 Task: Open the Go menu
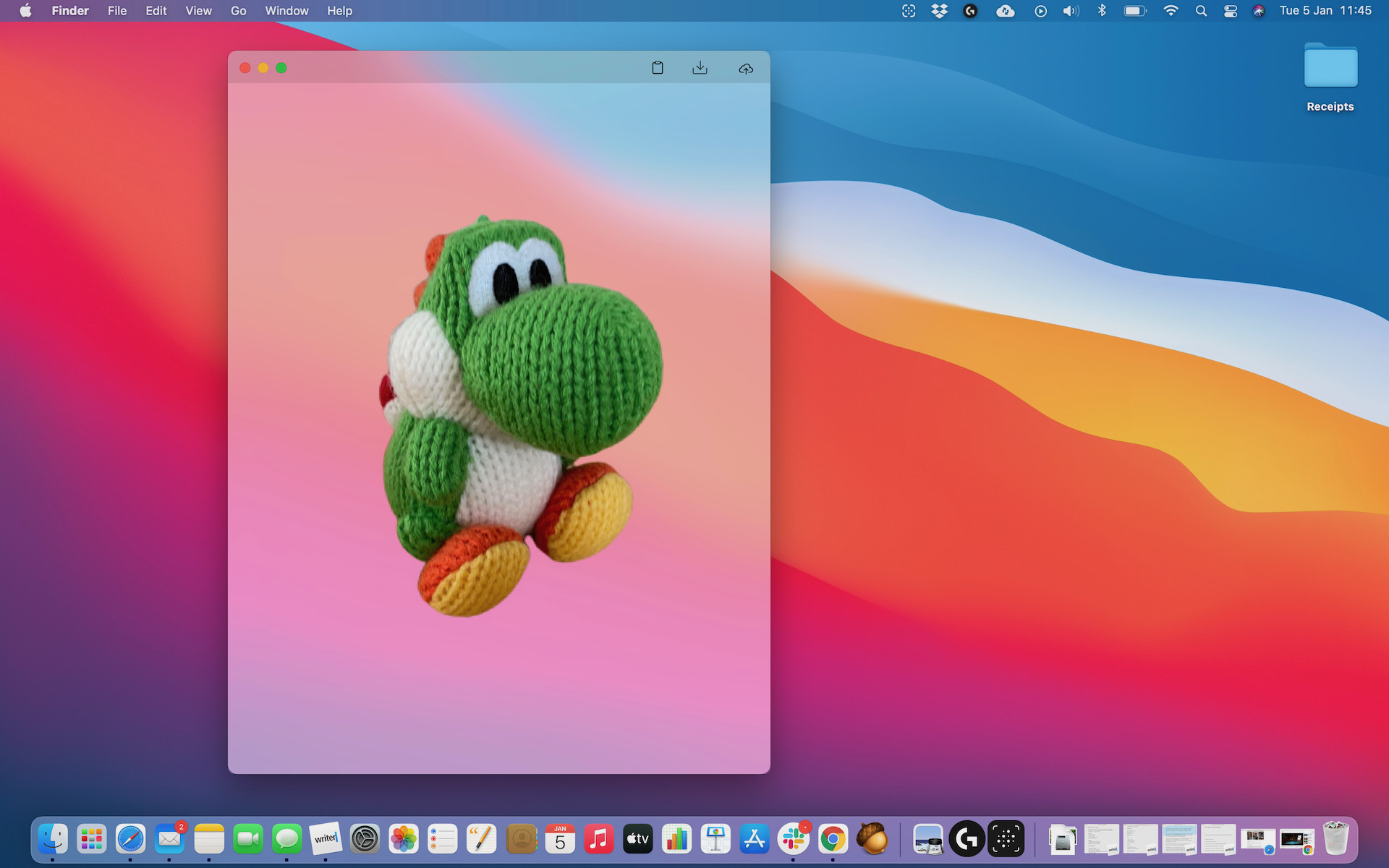pyautogui.click(x=239, y=11)
